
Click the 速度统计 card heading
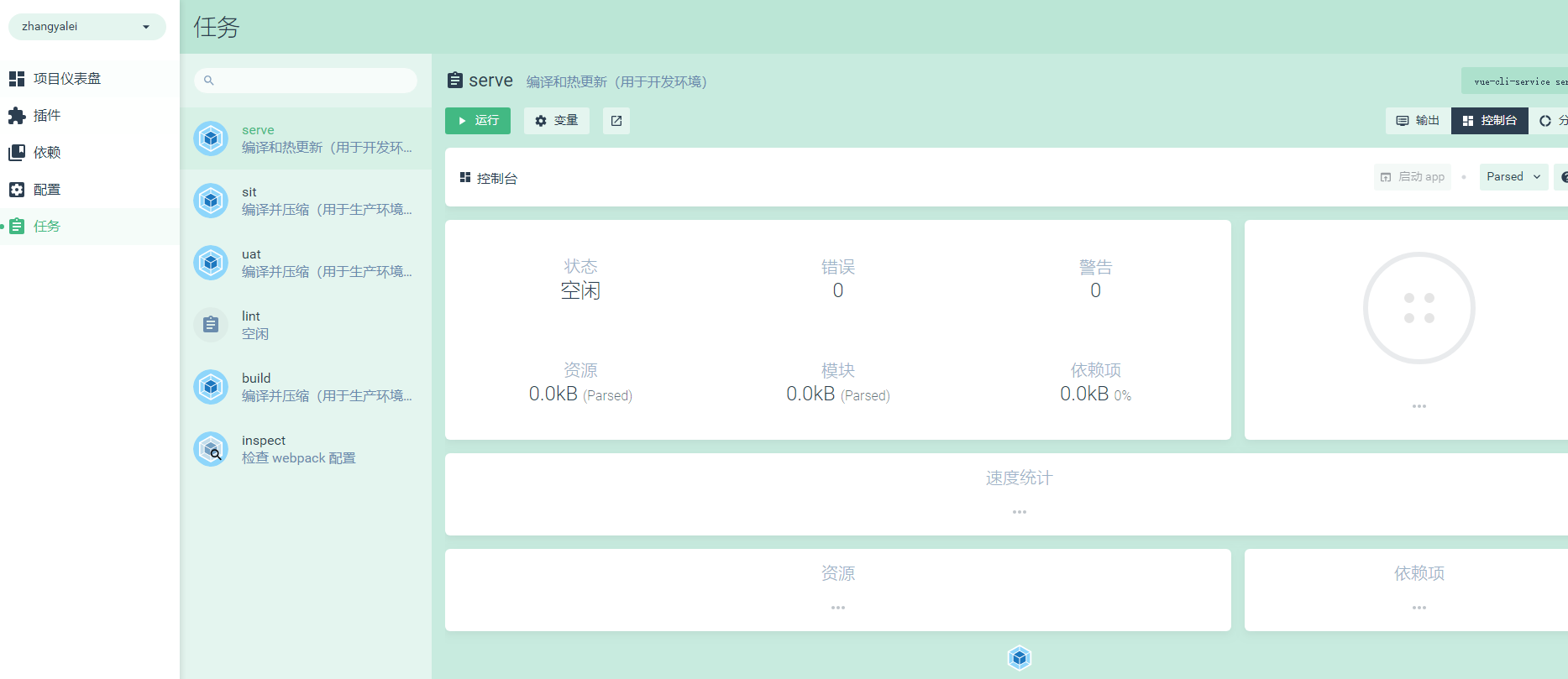coord(1019,478)
